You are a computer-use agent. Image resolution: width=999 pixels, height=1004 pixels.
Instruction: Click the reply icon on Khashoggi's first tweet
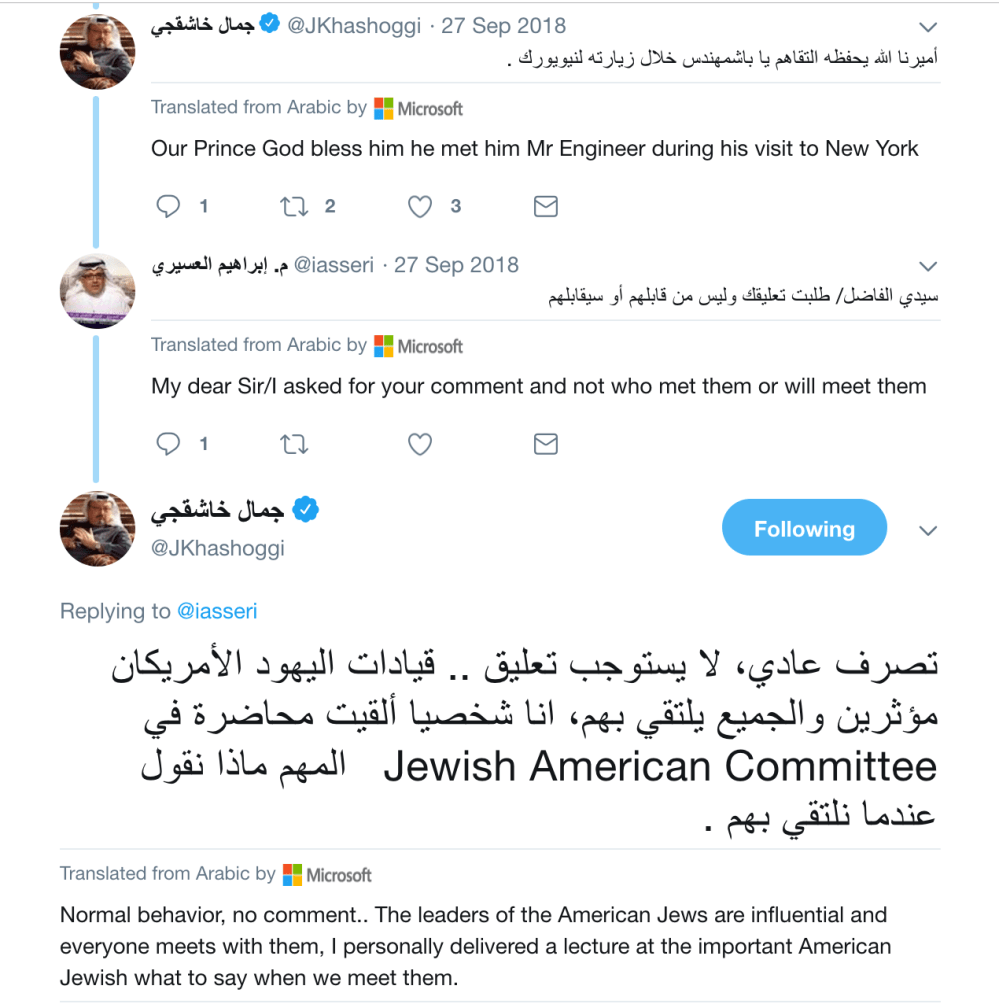coord(168,206)
